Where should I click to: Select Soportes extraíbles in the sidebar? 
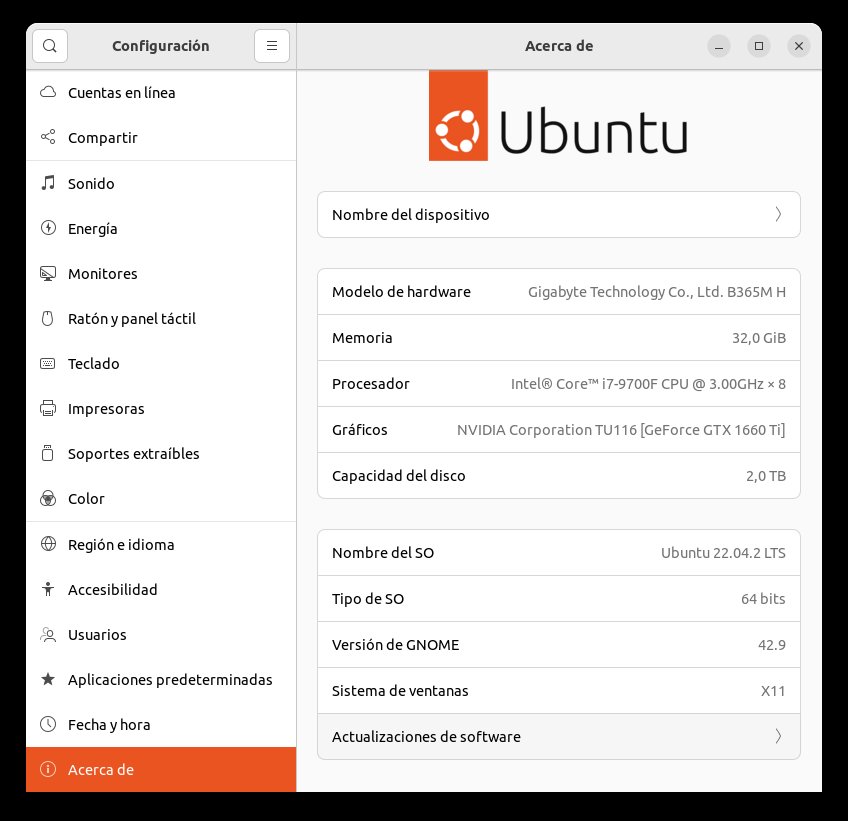(133, 454)
